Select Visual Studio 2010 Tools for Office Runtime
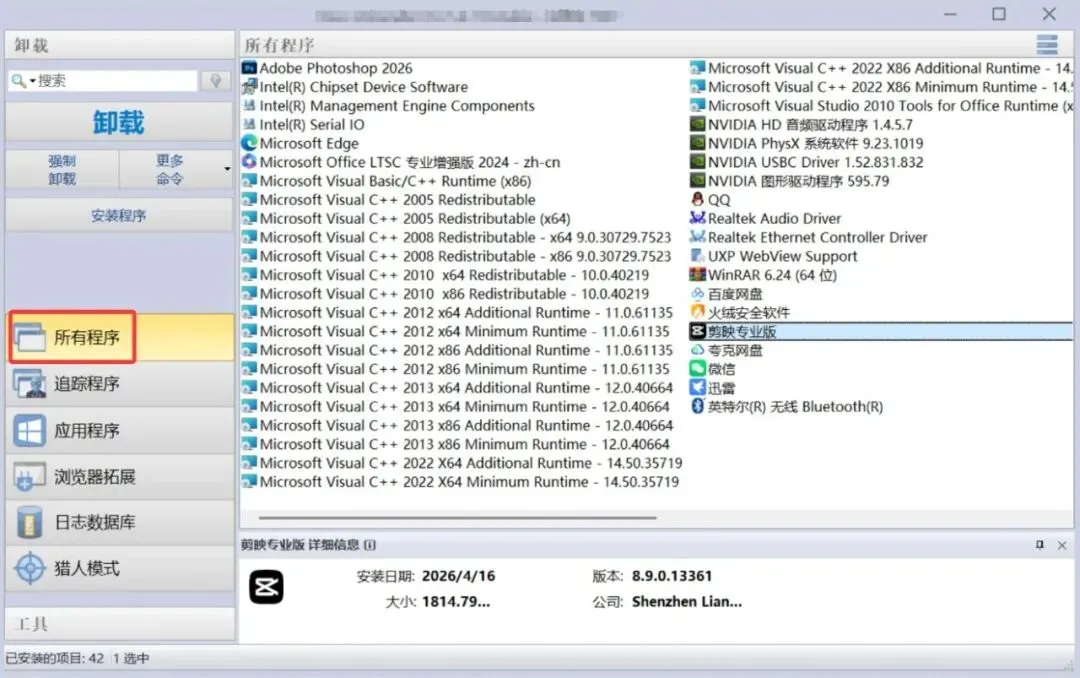The height and width of the screenshot is (678, 1080). click(881, 106)
